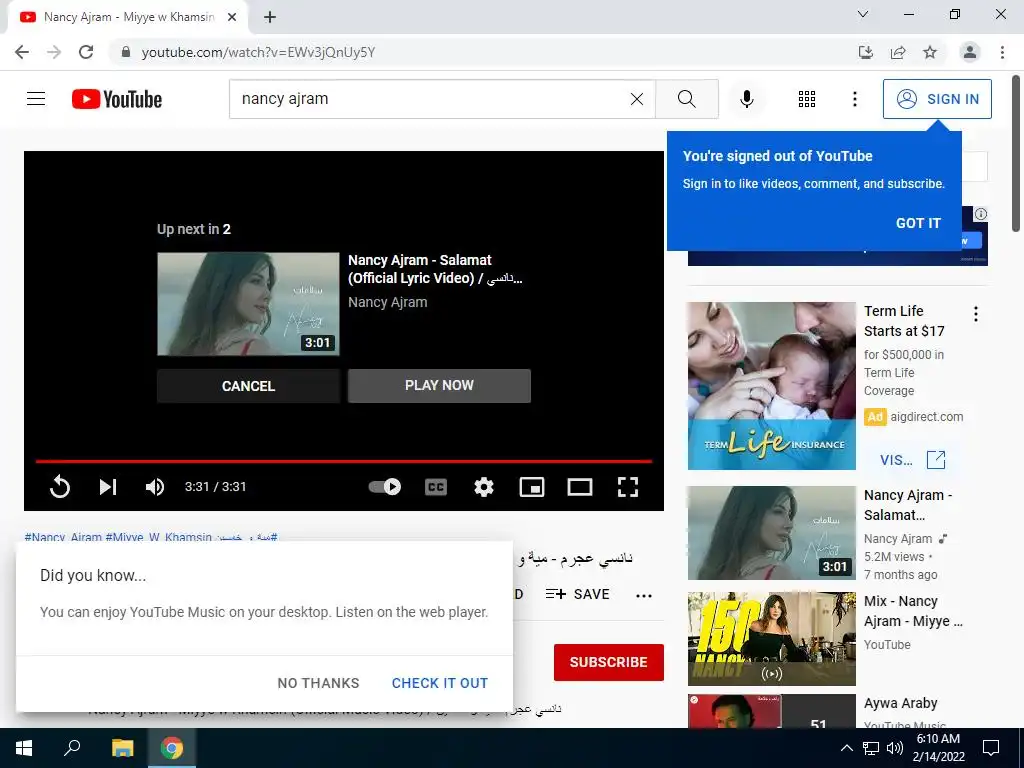Switch to theater mode
Image resolution: width=1024 pixels, height=768 pixels.
tap(580, 487)
